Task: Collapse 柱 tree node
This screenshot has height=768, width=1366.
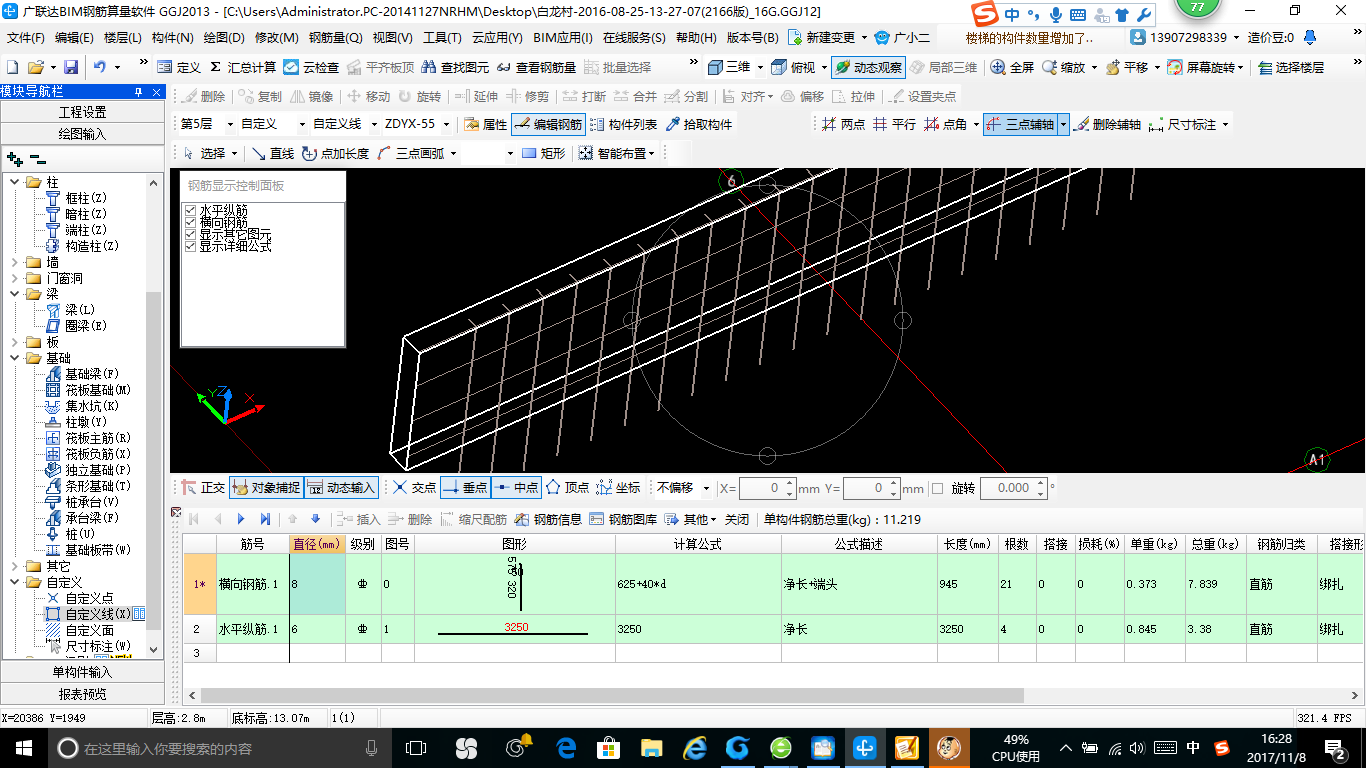Action: click(14, 182)
